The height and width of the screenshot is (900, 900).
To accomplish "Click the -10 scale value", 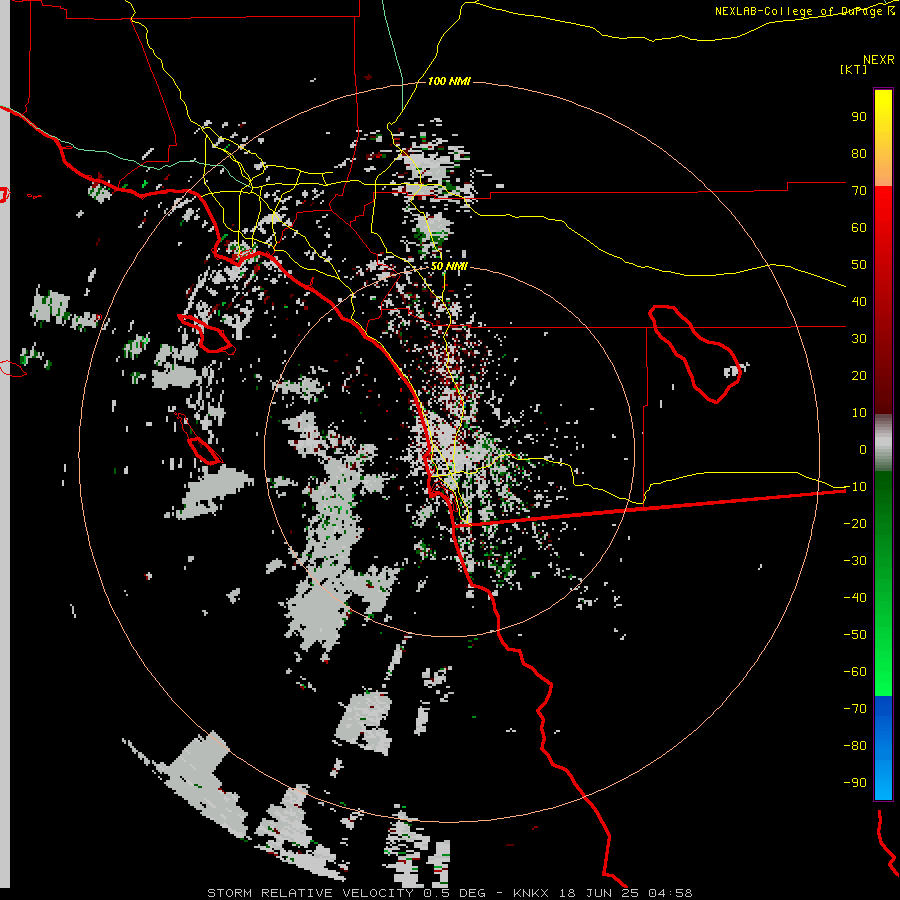I will click(x=855, y=487).
